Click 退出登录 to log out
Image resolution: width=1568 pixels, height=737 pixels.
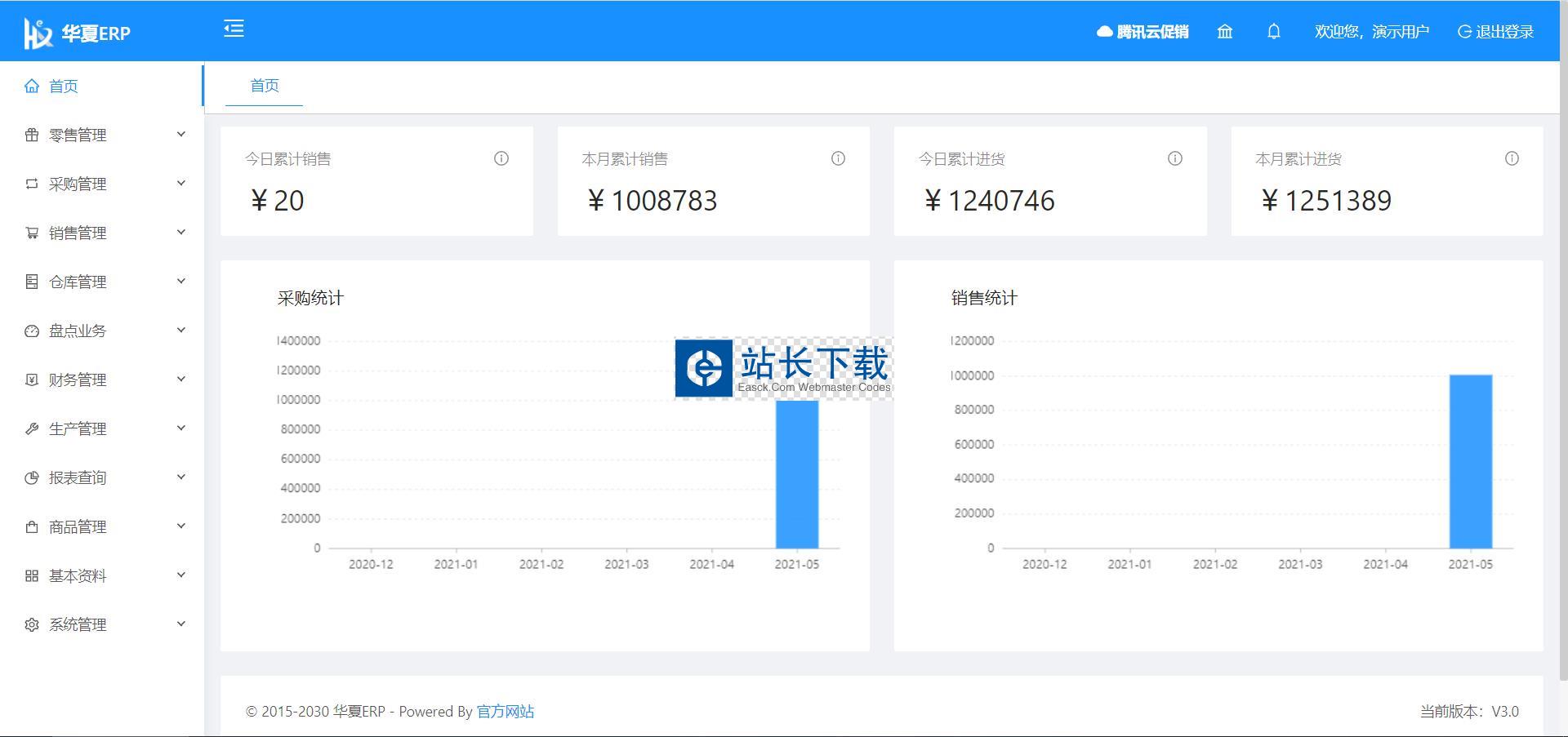pos(1495,32)
